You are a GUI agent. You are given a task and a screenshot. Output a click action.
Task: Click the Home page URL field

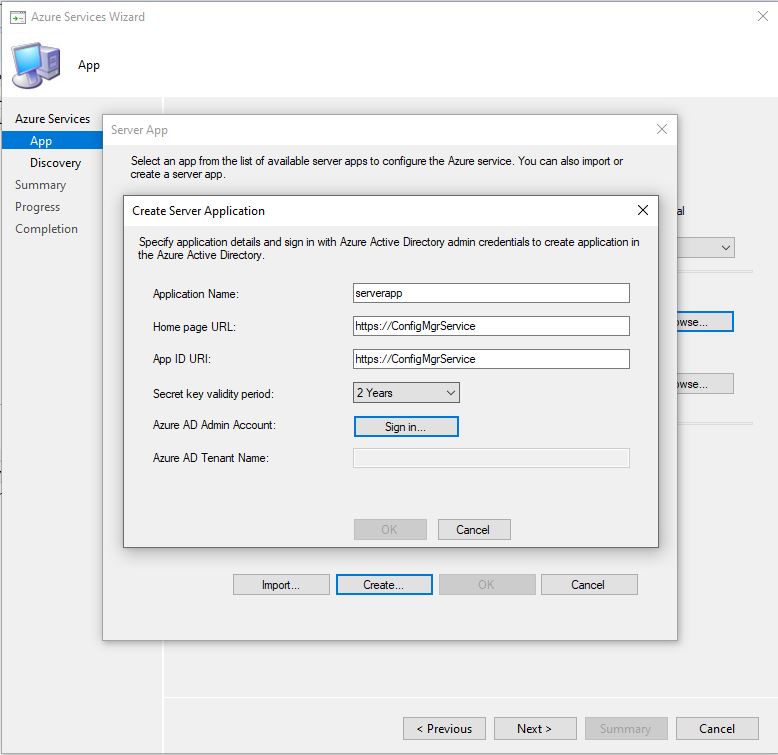click(491, 326)
